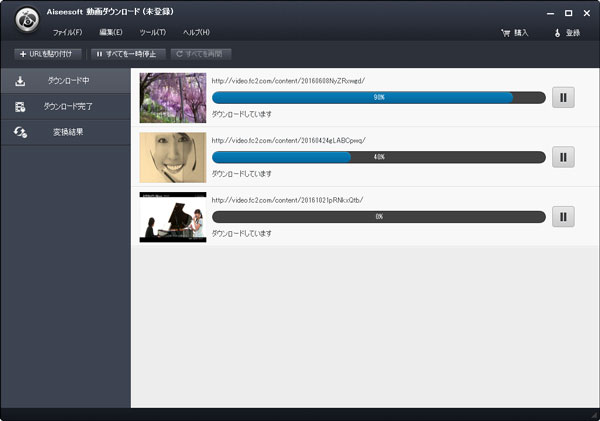600x421 pixels.
Task: Expand the ツール(T) menu
Action: pyautogui.click(x=153, y=33)
